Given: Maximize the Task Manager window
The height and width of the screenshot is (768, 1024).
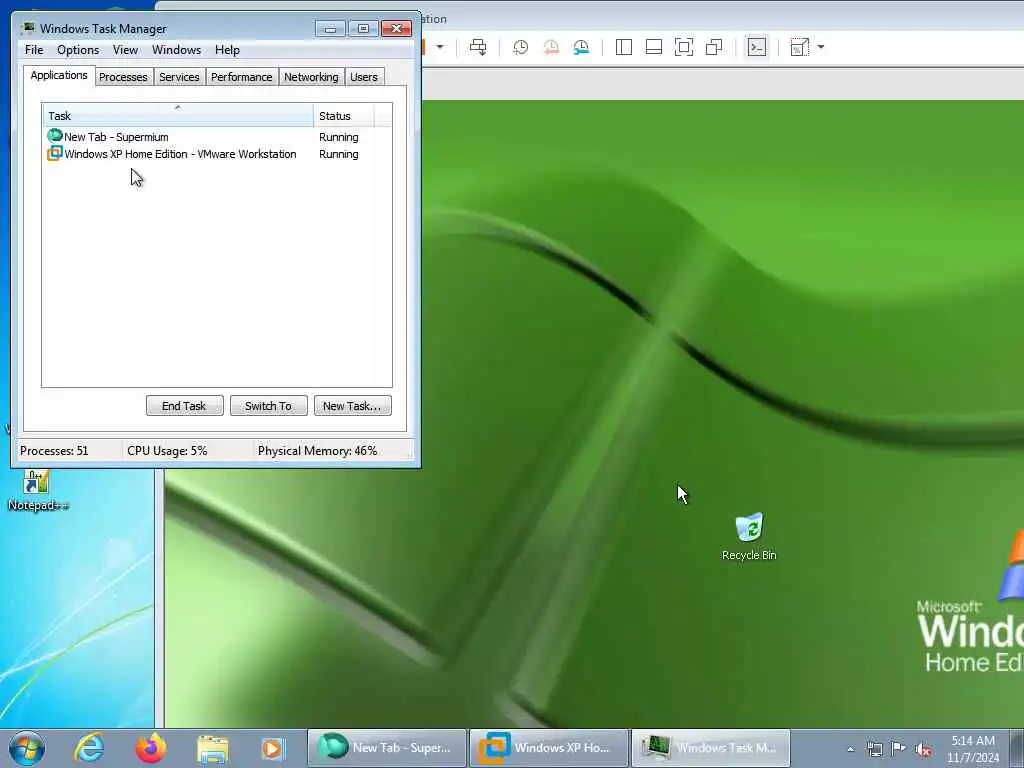Looking at the screenshot, I should click(363, 29).
